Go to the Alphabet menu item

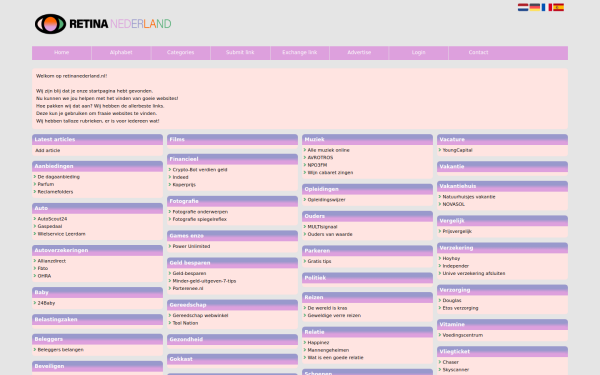pyautogui.click(x=121, y=52)
